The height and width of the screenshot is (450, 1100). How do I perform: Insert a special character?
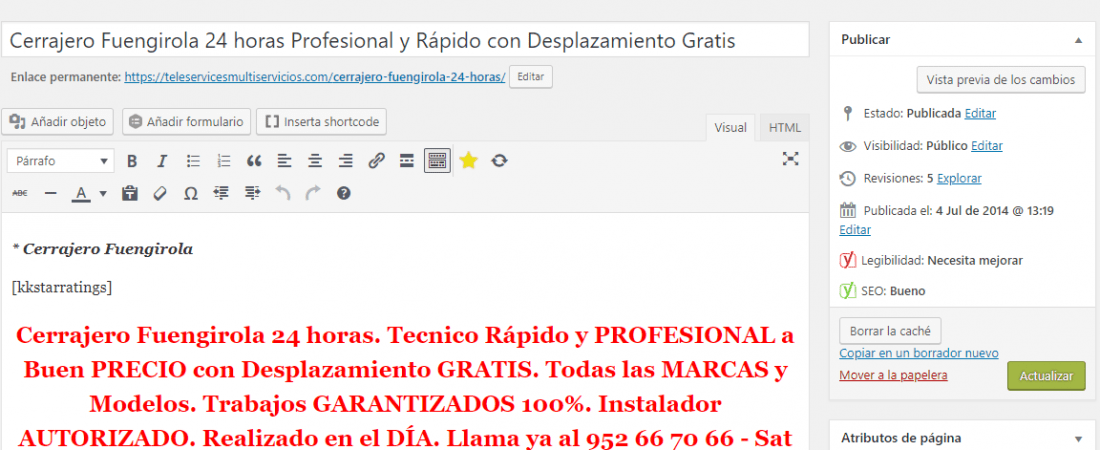191,193
